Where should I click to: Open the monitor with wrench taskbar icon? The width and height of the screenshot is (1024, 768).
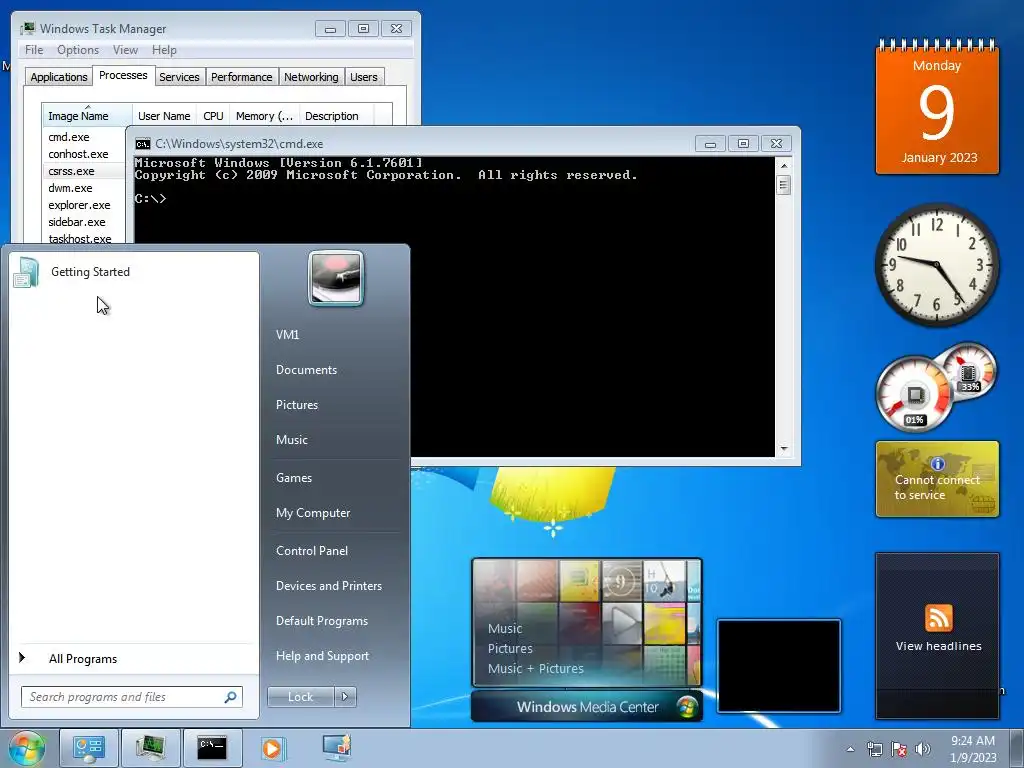pos(337,748)
